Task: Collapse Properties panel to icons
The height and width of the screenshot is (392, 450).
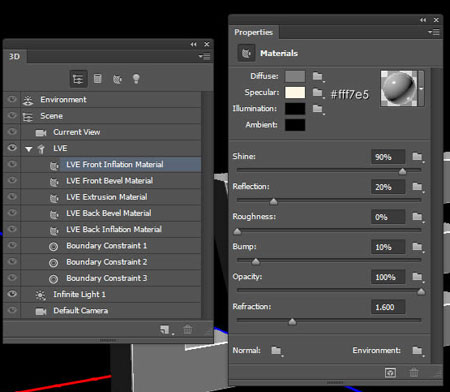Action: coord(423,20)
